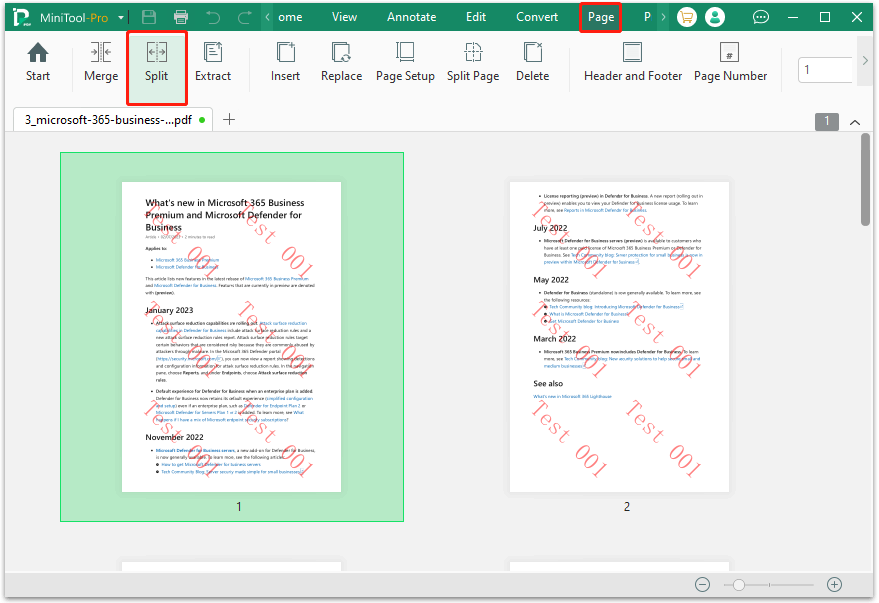Zoom in with the plus button
Viewport: 879px width, 603px height.
tap(834, 585)
